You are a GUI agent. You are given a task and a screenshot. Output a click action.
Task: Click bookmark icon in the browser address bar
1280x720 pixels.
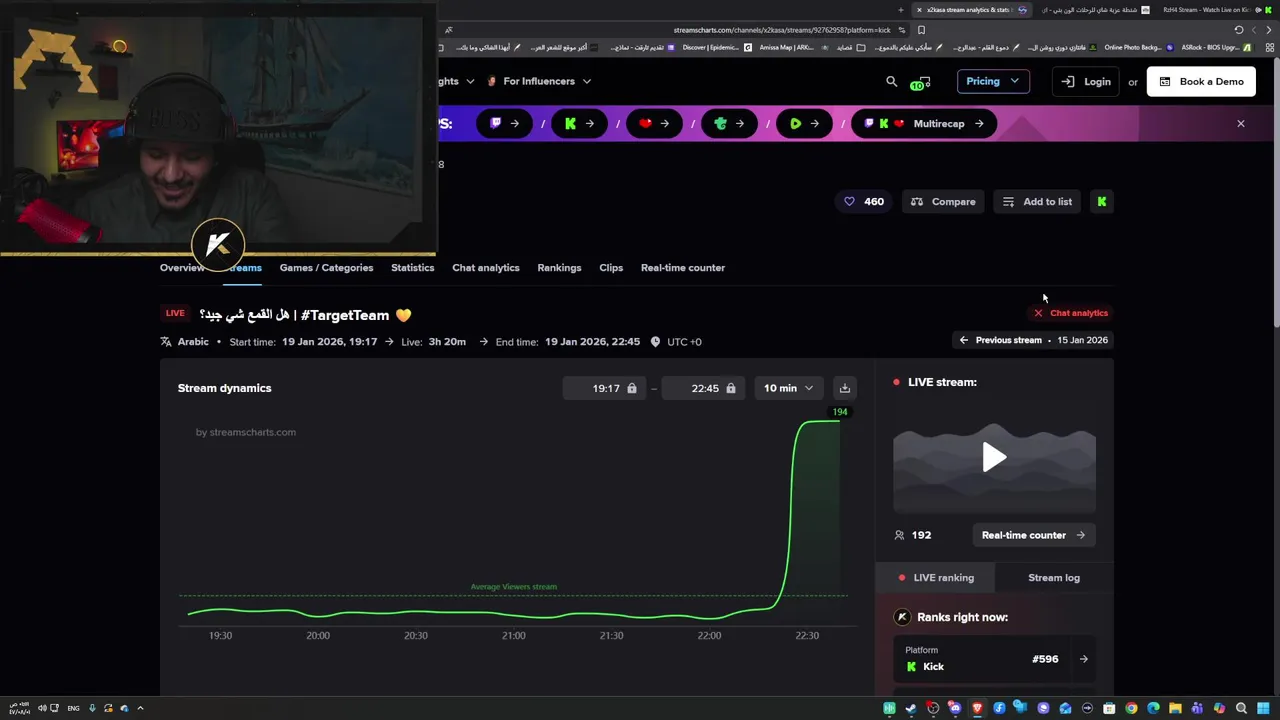(921, 30)
